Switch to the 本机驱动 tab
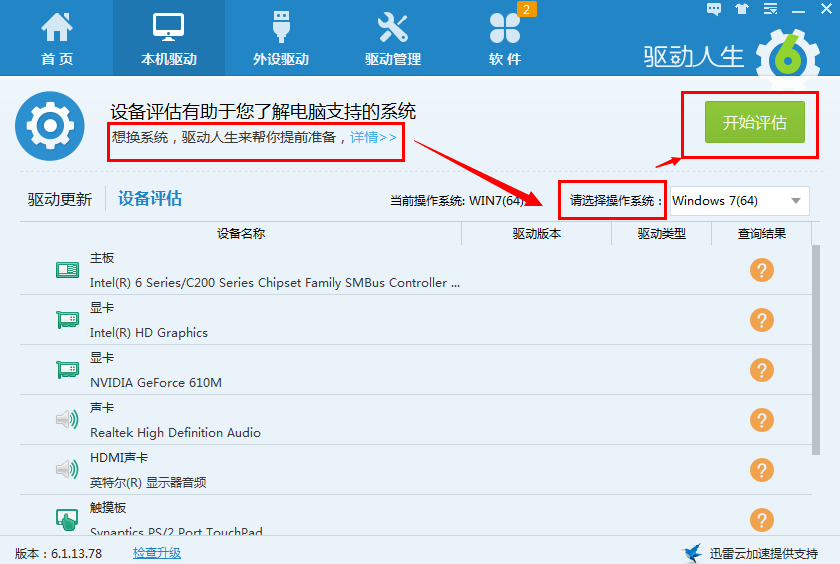Viewport: 840px width, 564px height. click(x=169, y=39)
